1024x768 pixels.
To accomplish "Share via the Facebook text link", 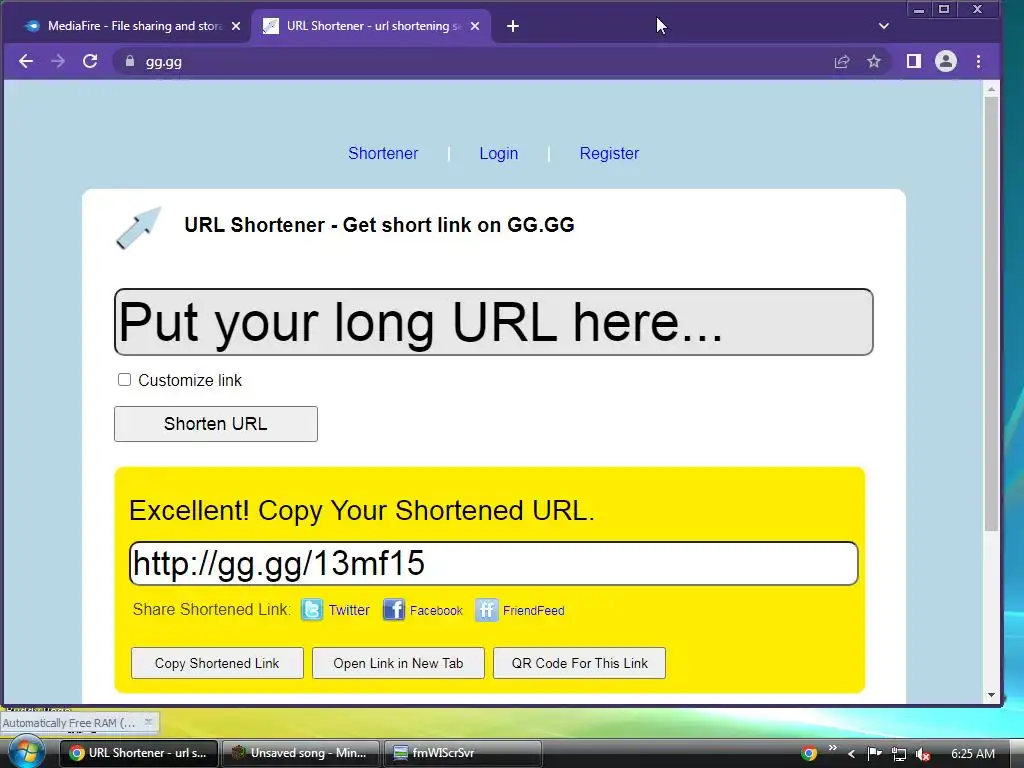I will click(436, 611).
